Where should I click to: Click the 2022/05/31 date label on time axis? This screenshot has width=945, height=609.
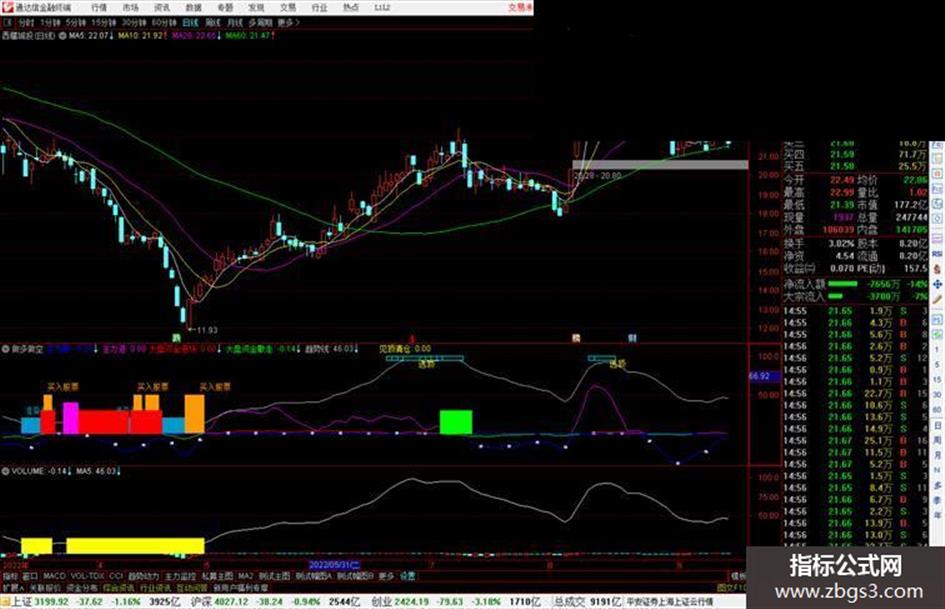click(334, 565)
